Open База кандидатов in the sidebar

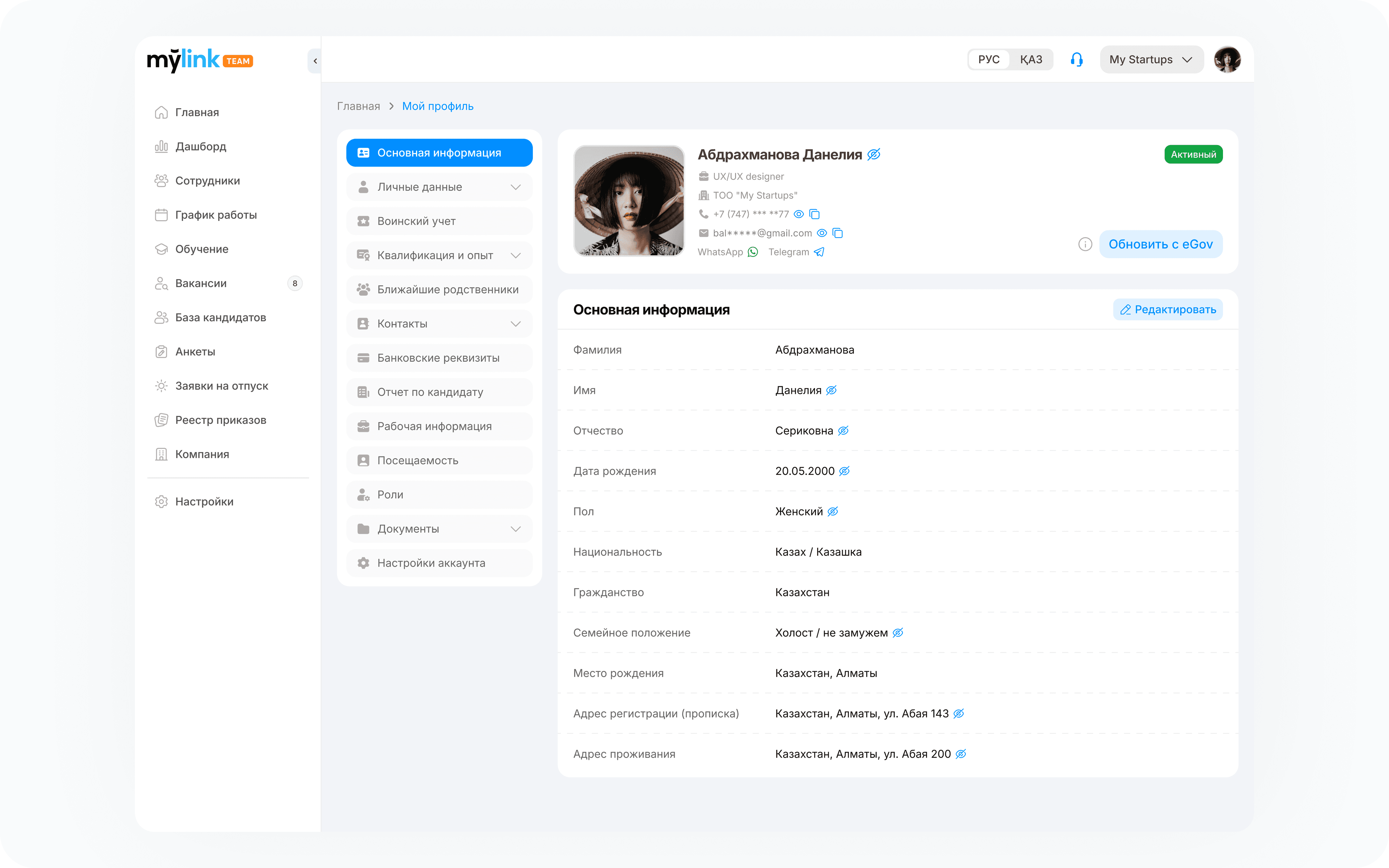pyautogui.click(x=229, y=318)
